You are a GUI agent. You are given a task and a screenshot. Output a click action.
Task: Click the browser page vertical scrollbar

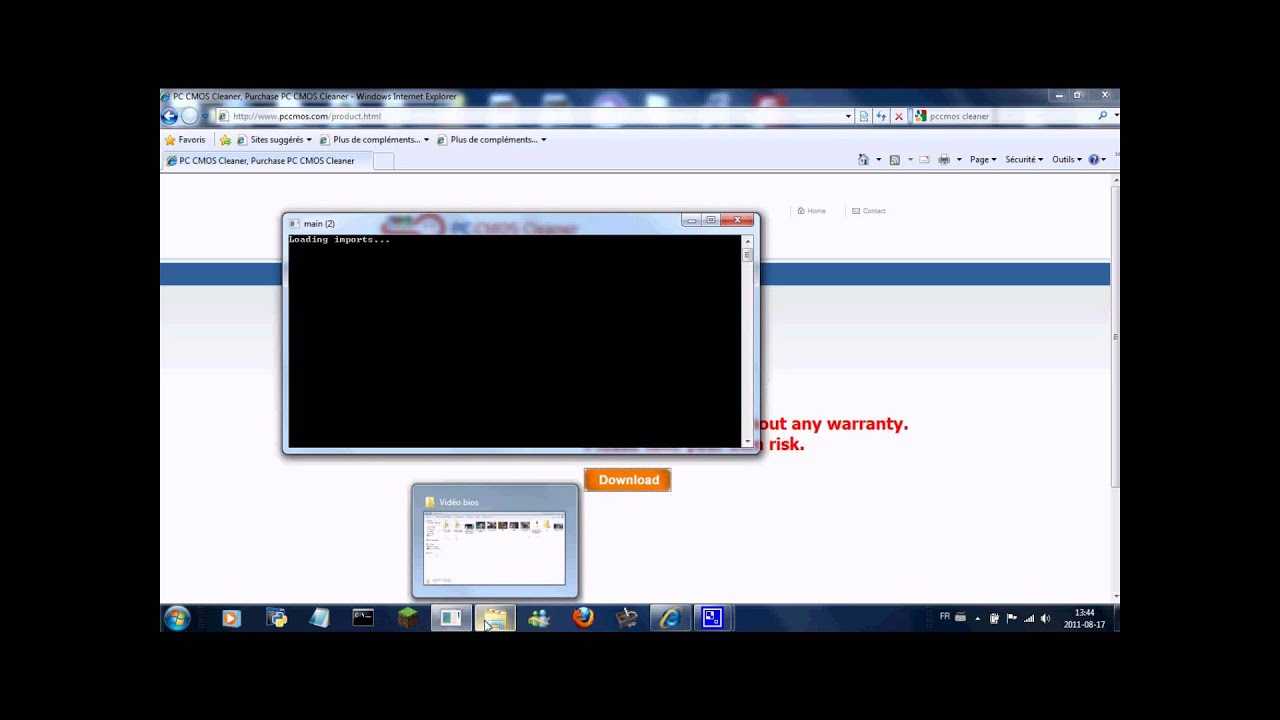tap(1115, 387)
